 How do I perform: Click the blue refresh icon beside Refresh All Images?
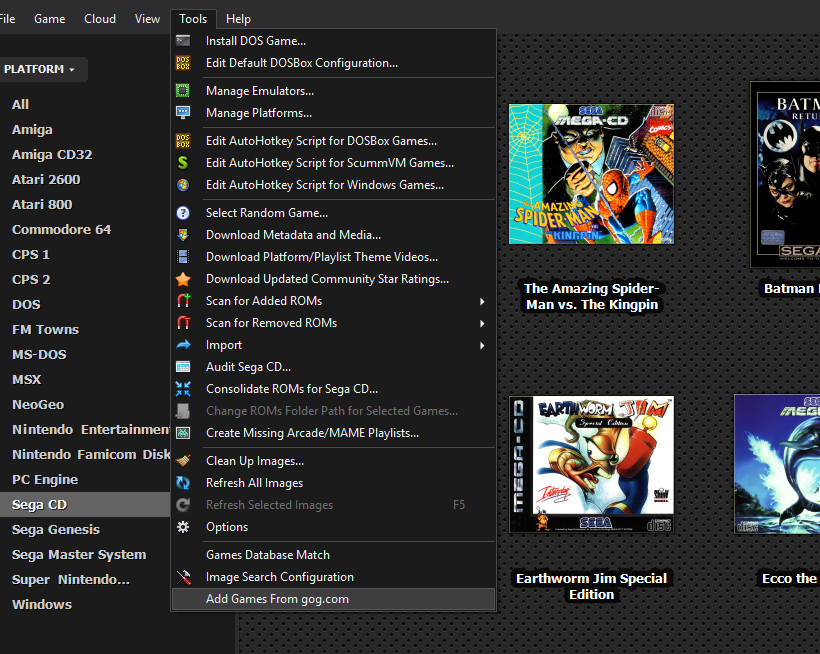183,483
